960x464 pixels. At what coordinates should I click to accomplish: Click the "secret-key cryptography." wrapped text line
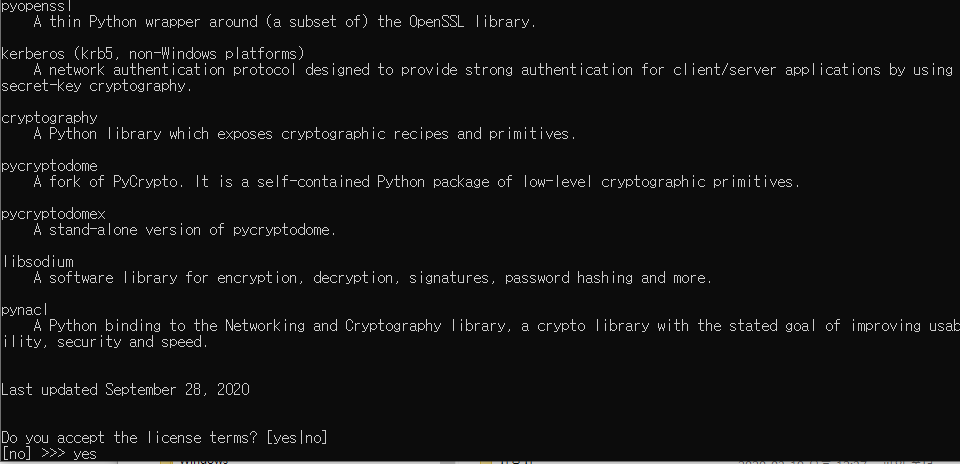pos(96,86)
